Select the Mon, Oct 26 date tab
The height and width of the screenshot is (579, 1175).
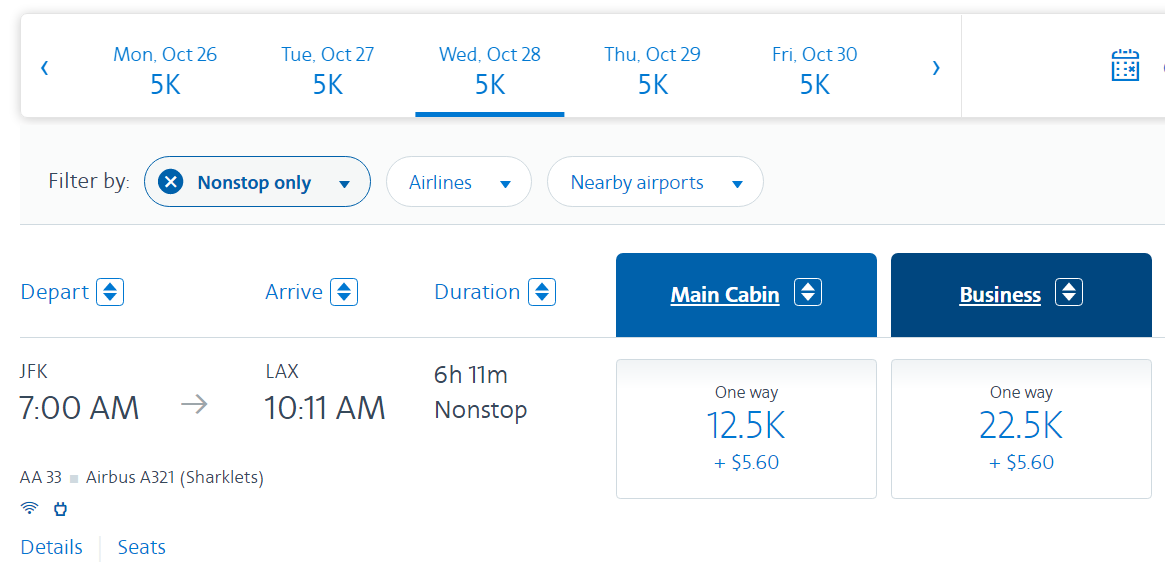(165, 68)
